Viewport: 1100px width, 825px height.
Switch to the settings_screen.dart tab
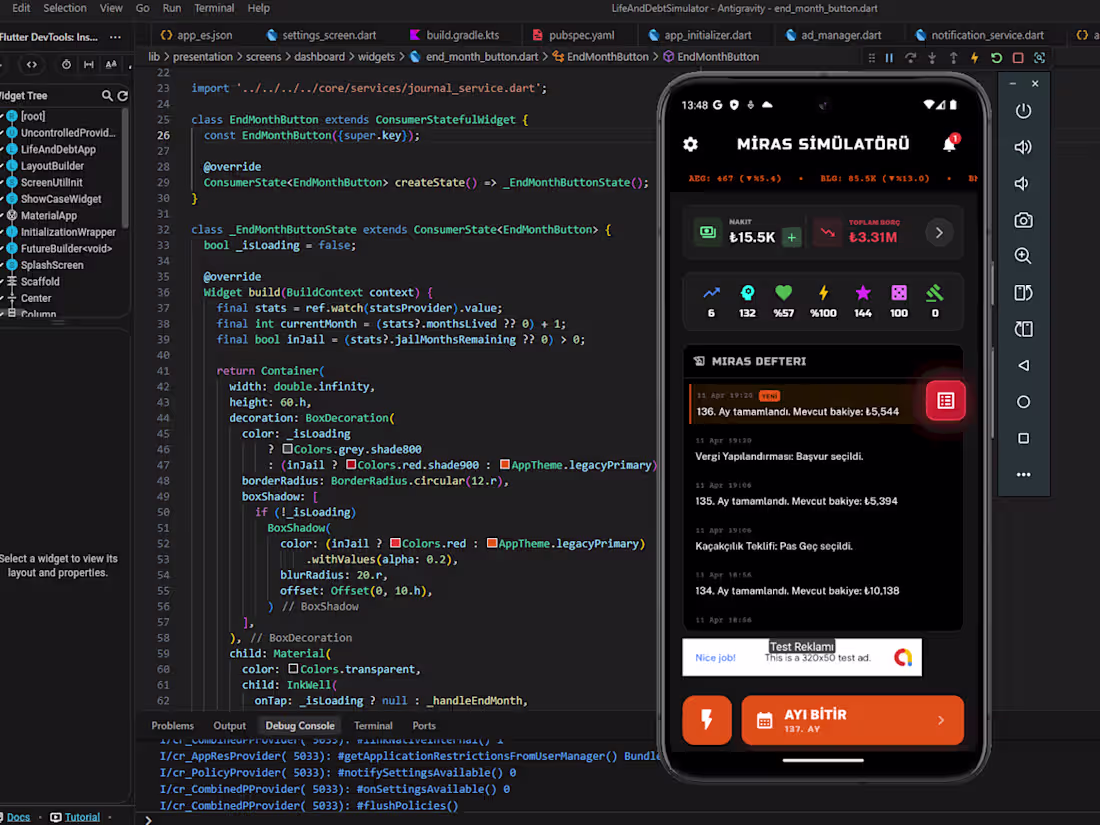pos(321,35)
